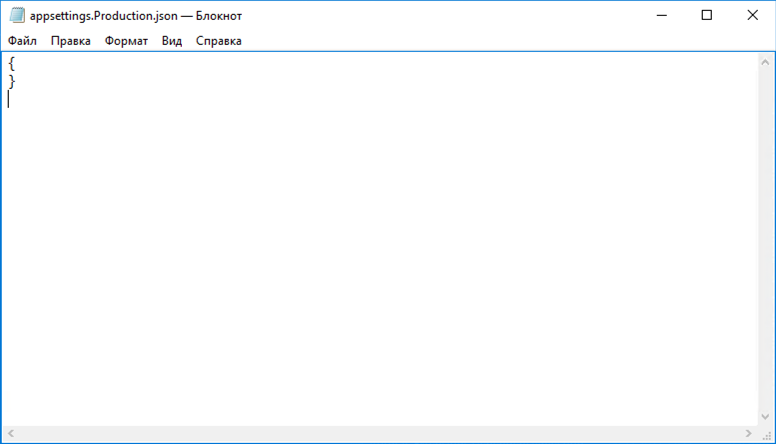Click the window resize grip in the corner
This screenshot has height=444, width=776.
766,434
